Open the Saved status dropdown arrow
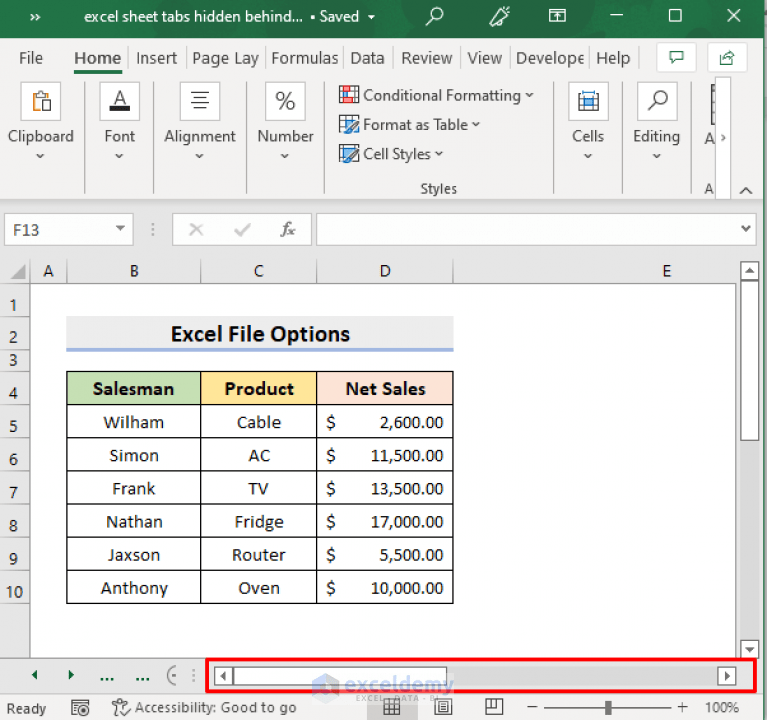The height and width of the screenshot is (720, 767). click(x=372, y=17)
